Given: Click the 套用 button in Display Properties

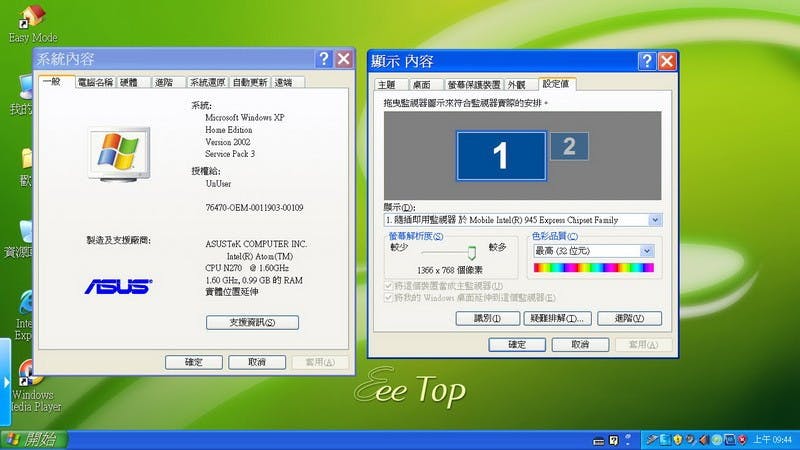Looking at the screenshot, I should tap(643, 345).
